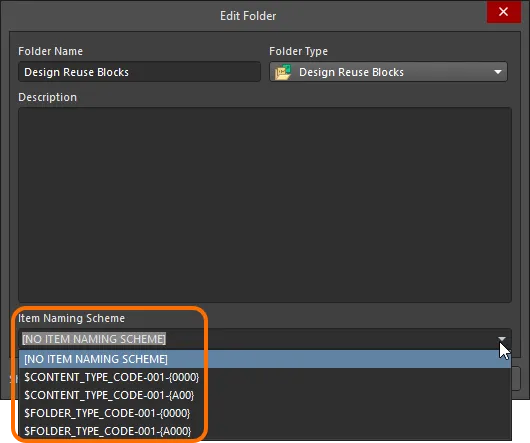530x443 pixels.
Task: Click the Design Reuse Blocks folder type icon
Action: tap(283, 72)
